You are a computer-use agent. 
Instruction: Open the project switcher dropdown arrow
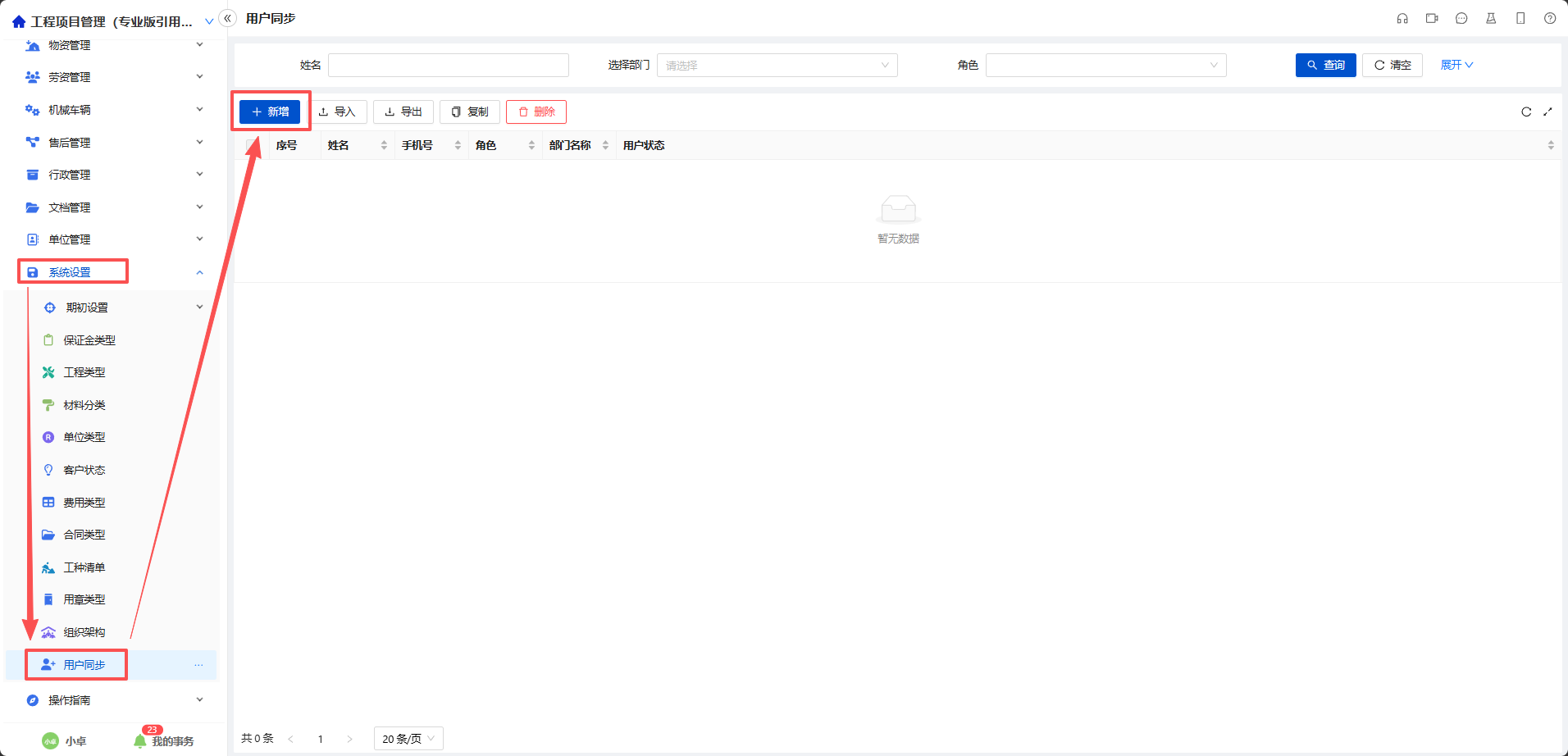click(x=209, y=21)
